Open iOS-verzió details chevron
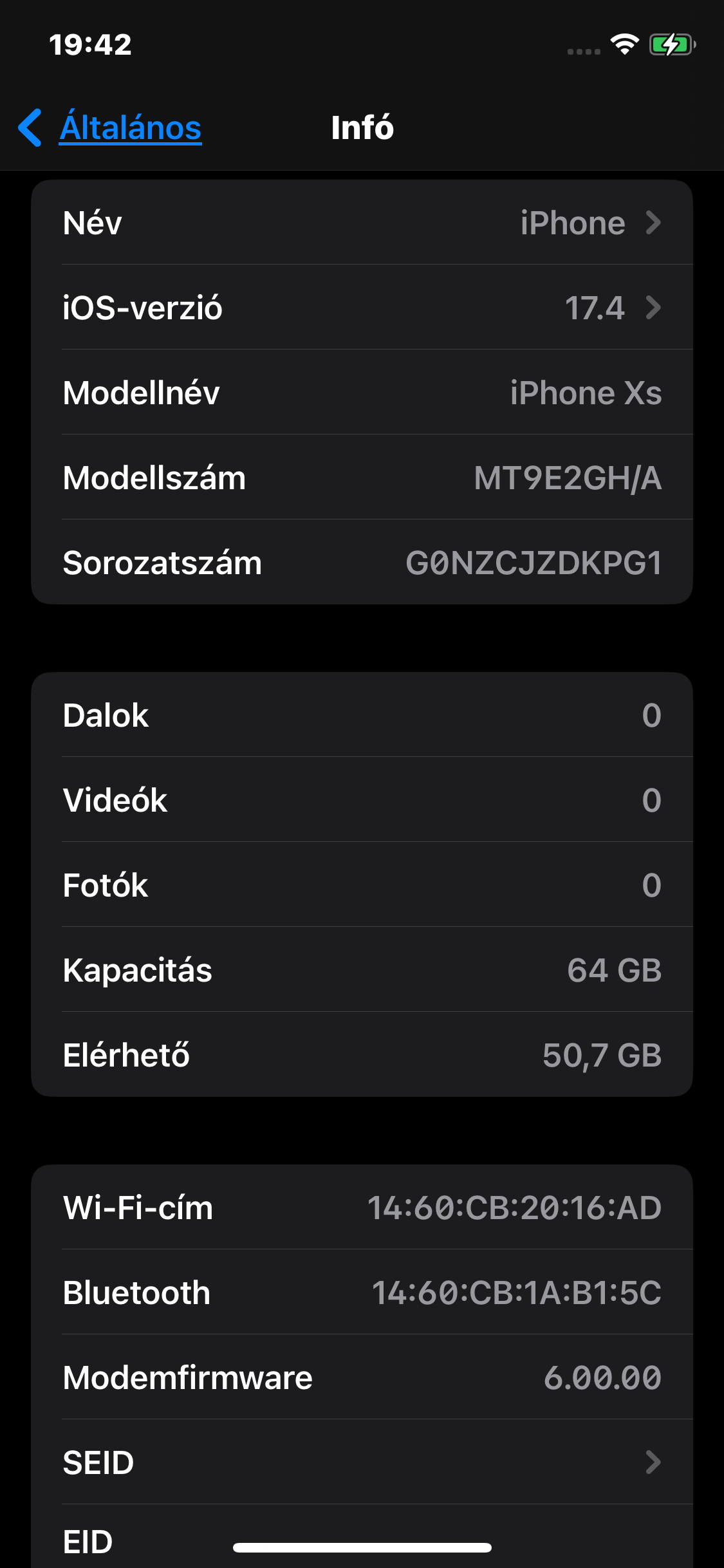Screen dimensions: 724x1568 click(653, 308)
